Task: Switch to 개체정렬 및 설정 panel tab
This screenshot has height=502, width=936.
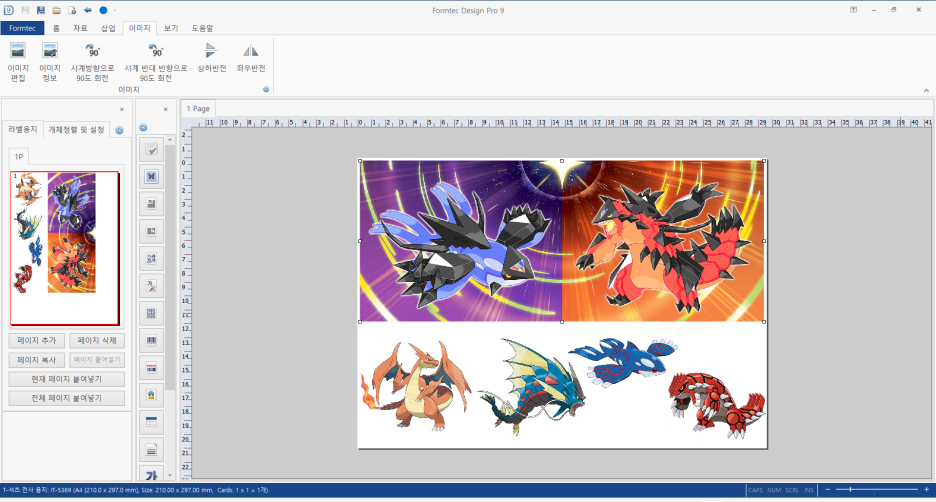Action: (76, 130)
